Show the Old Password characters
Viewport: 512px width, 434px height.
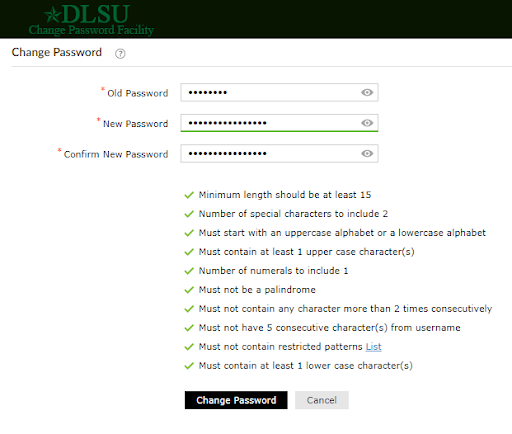[x=367, y=92]
